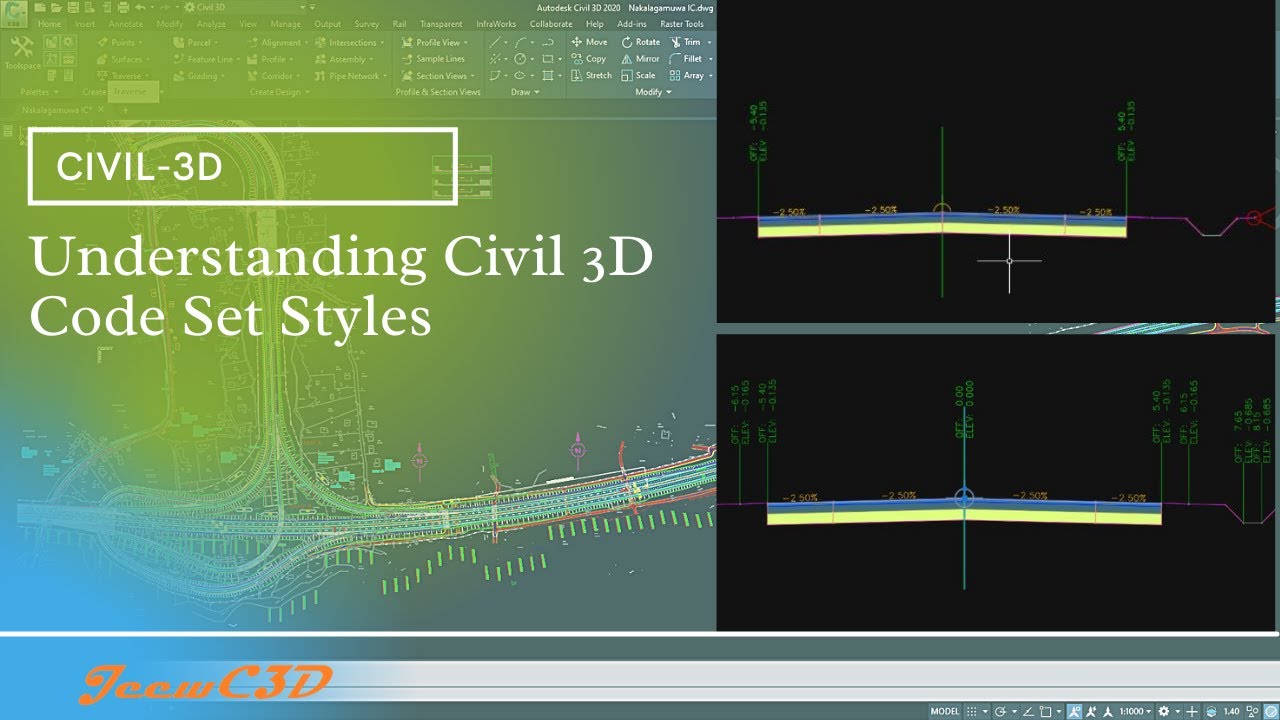Toggle polar tracking in status bar

1000,711
